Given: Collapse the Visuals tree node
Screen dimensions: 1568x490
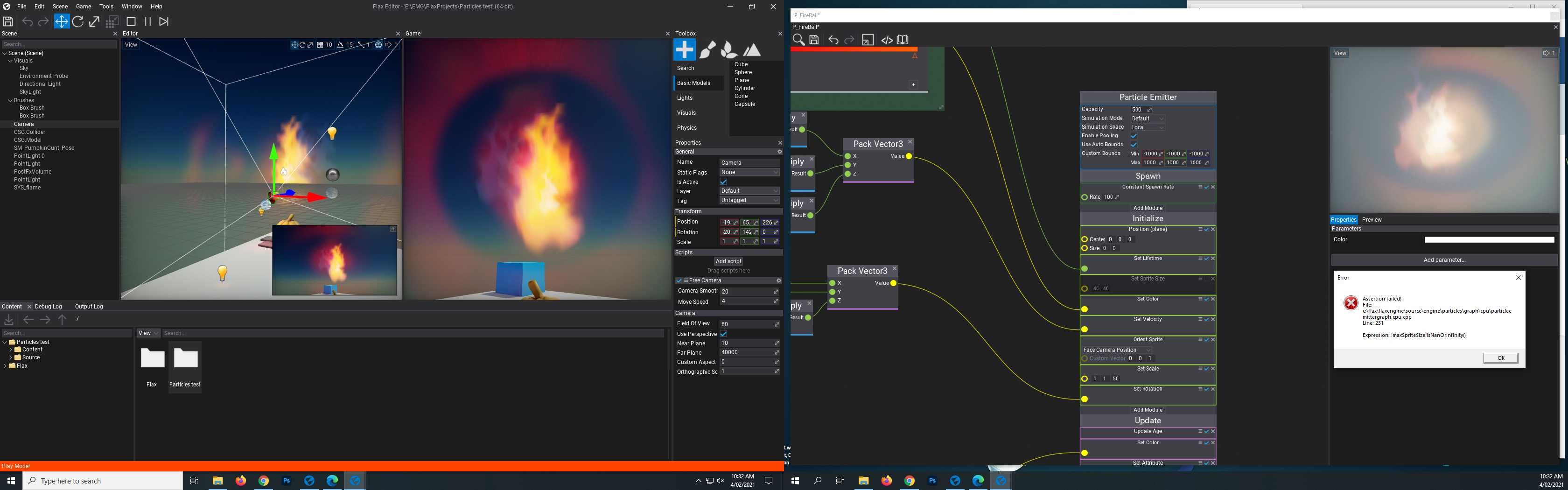Looking at the screenshot, I should (10, 61).
